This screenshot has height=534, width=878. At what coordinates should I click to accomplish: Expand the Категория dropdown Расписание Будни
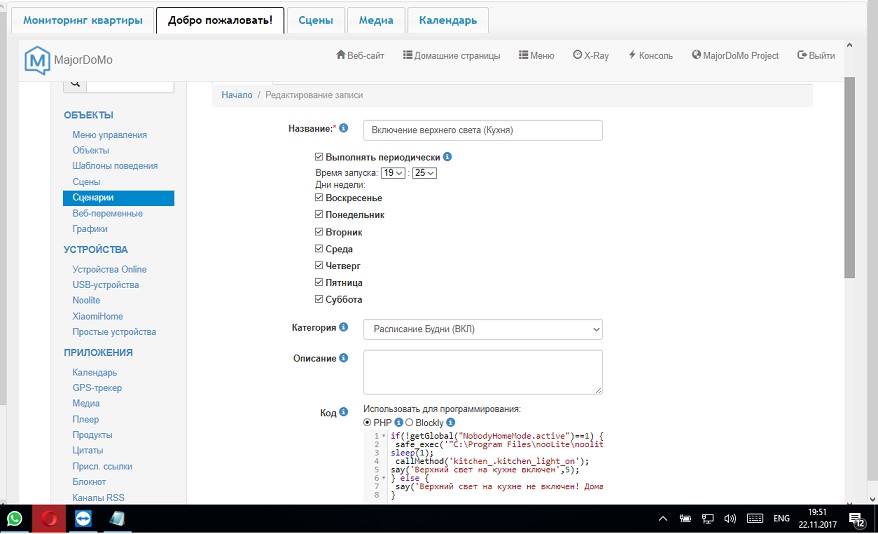tap(482, 329)
